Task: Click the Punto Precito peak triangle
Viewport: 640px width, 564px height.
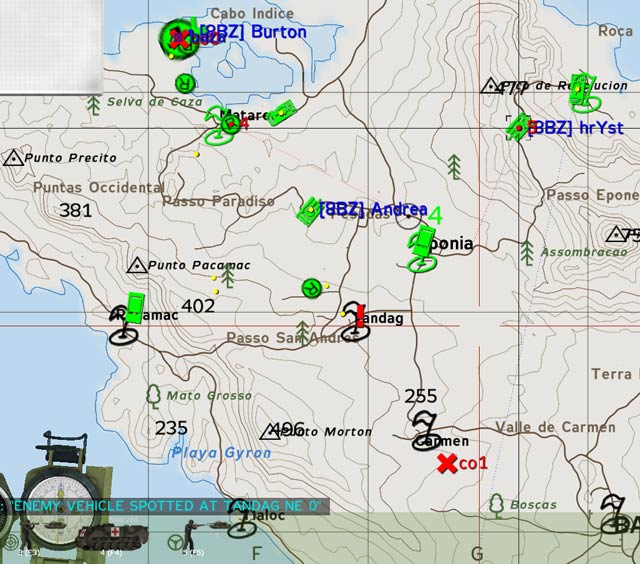Action: point(13,158)
